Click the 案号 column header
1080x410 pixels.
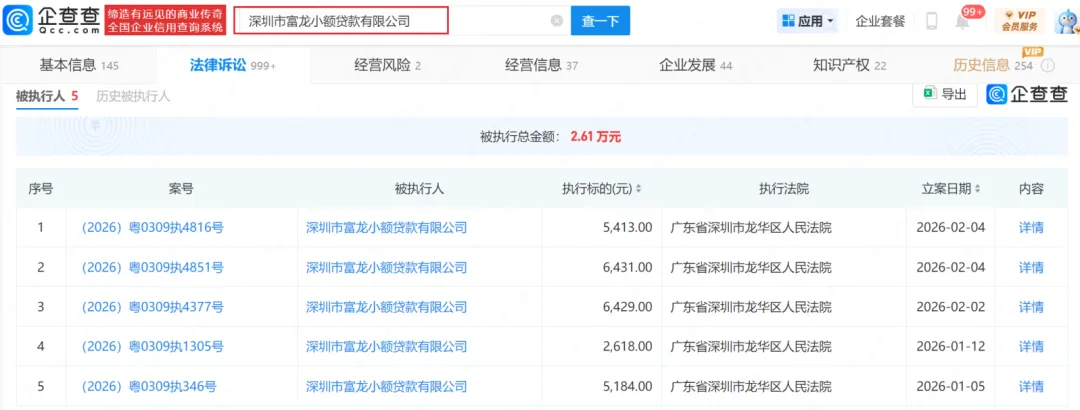click(180, 189)
